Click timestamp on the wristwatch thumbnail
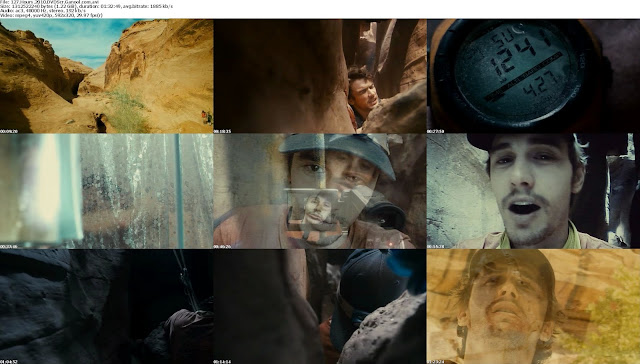The width and height of the screenshot is (640, 364). pos(436,131)
